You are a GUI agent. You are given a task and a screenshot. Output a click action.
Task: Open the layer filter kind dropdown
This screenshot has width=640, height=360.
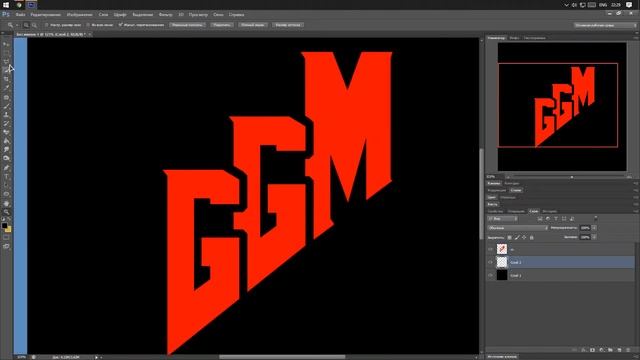point(503,219)
